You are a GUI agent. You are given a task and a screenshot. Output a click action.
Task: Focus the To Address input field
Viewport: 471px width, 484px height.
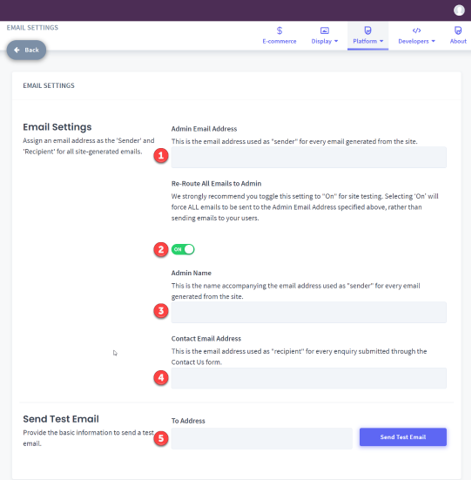coord(262,438)
